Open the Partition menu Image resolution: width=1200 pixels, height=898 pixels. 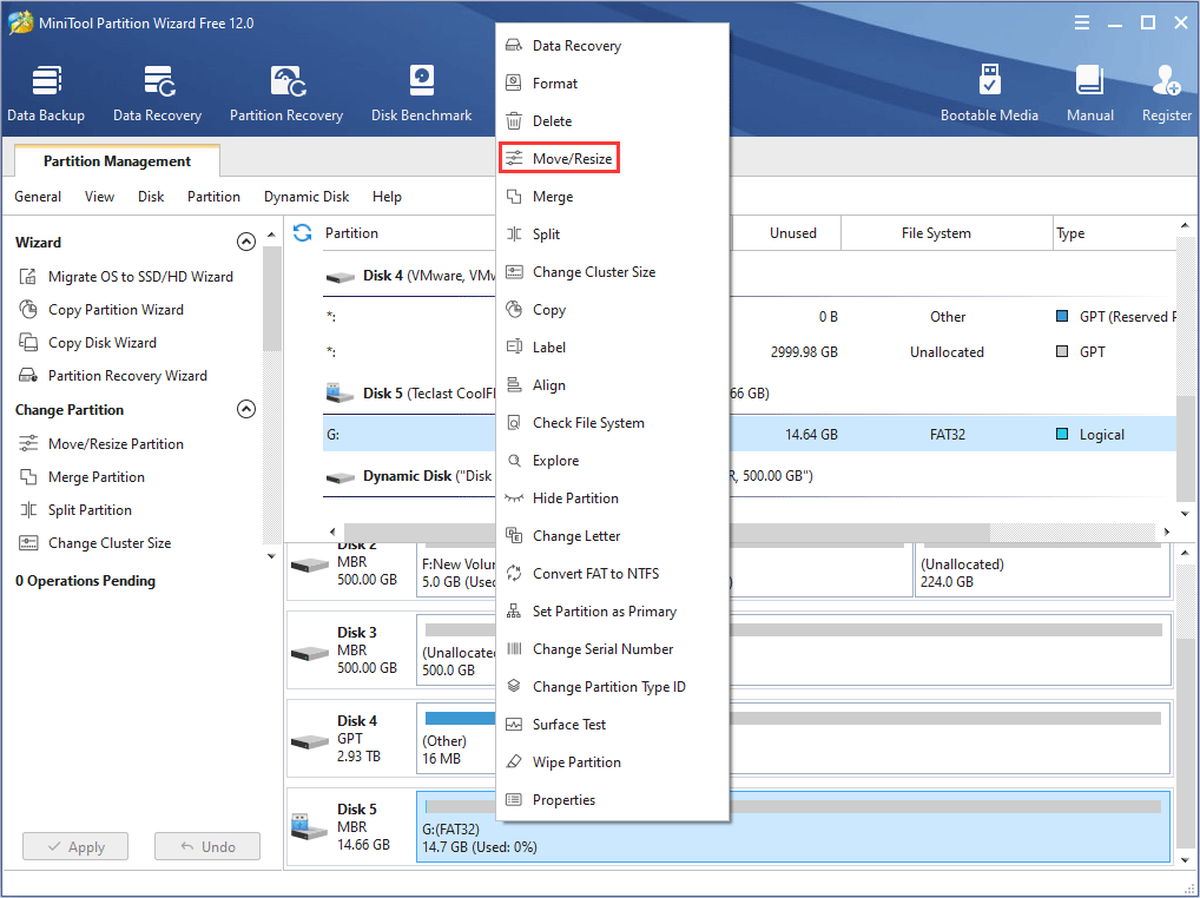click(x=214, y=197)
